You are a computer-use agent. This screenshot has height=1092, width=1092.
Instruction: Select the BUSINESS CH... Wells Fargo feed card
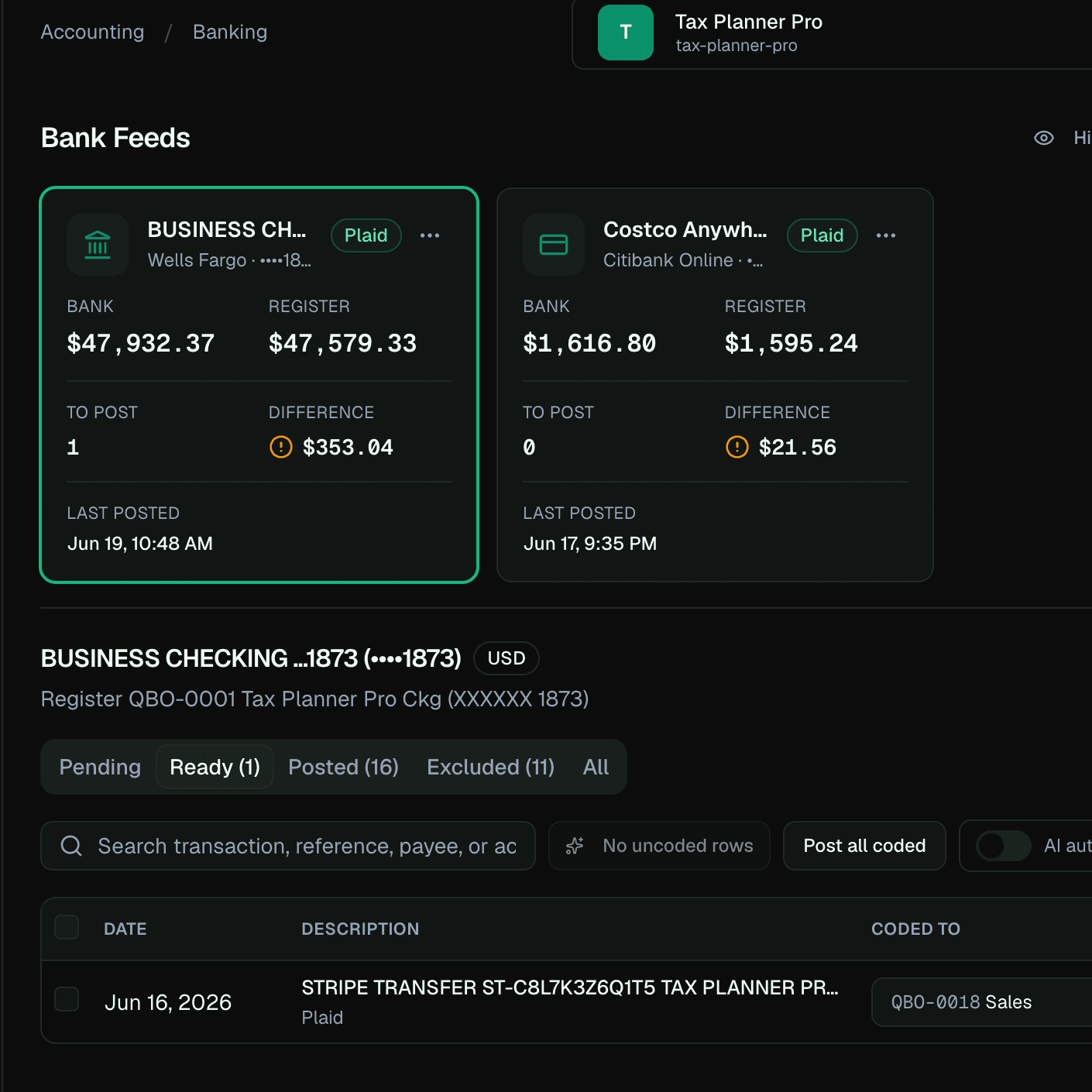pos(259,385)
